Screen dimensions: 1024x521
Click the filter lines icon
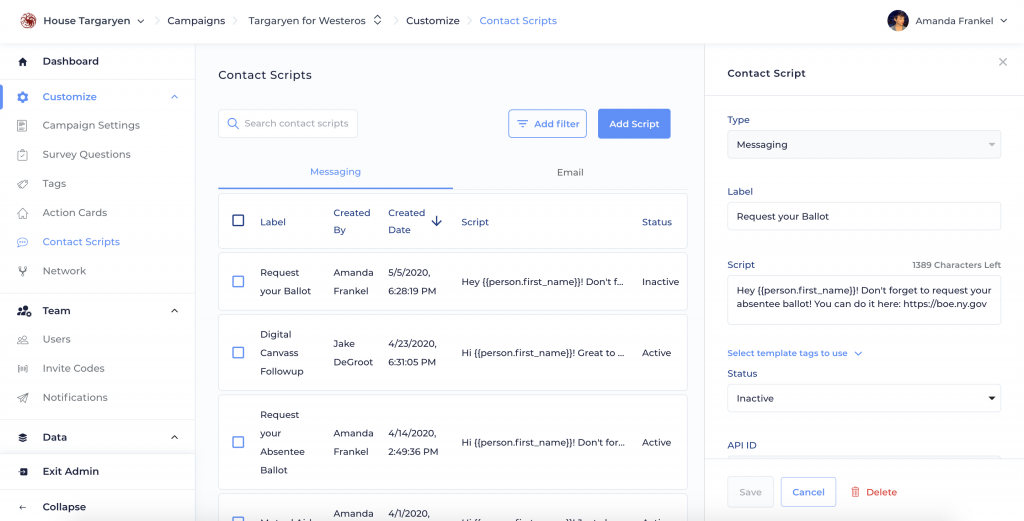tap(522, 124)
